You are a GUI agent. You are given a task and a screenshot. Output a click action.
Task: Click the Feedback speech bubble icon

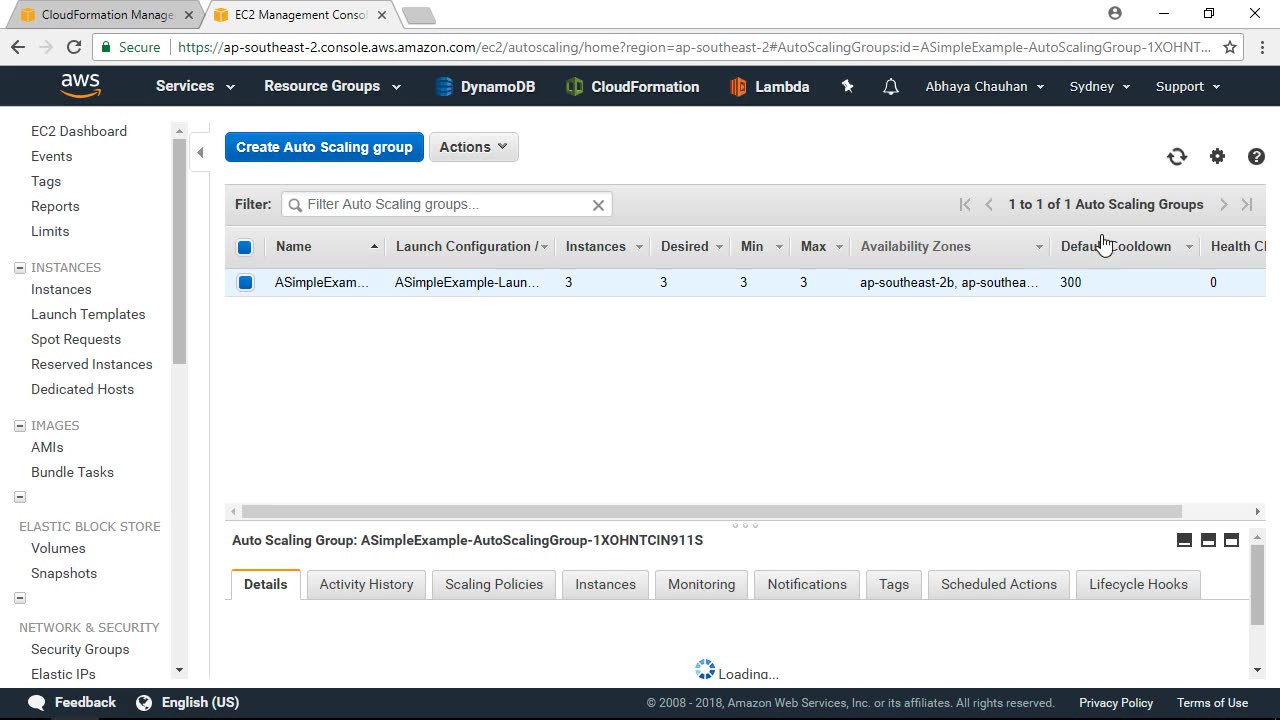tap(37, 702)
